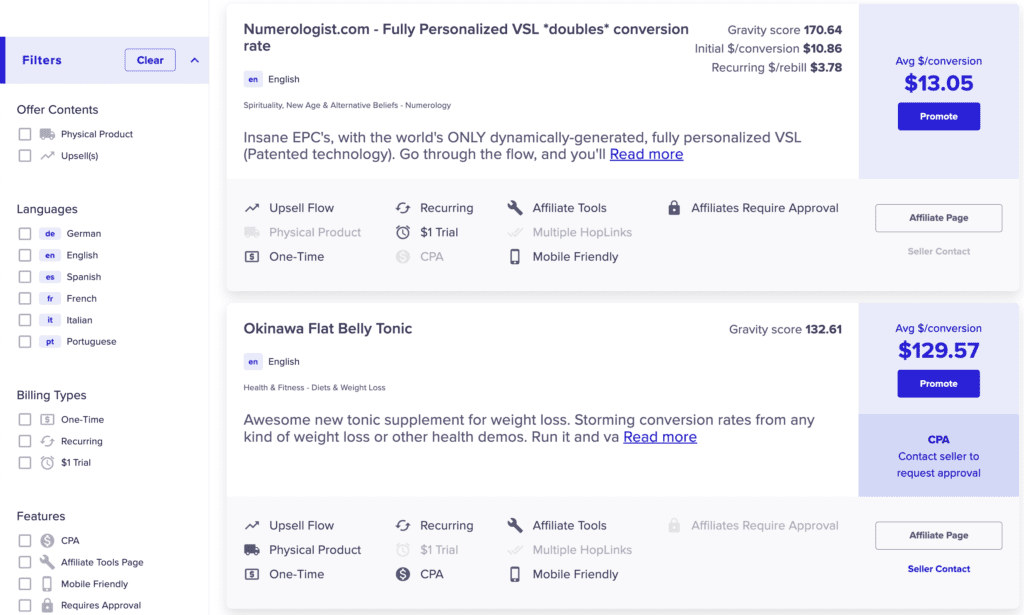
Task: Promote the Numerologist.com offer
Action: coord(938,116)
